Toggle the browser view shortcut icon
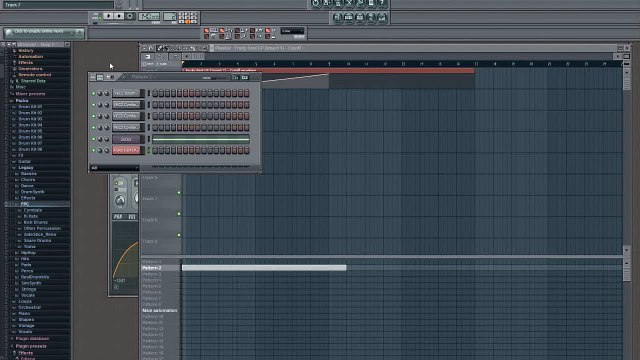 [370, 18]
